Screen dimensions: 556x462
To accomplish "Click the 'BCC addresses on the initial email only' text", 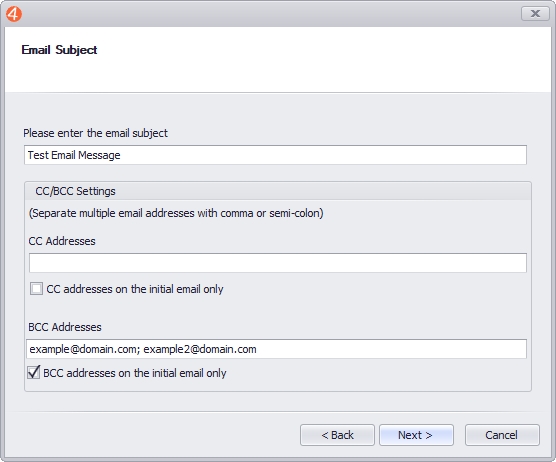I will [x=135, y=373].
